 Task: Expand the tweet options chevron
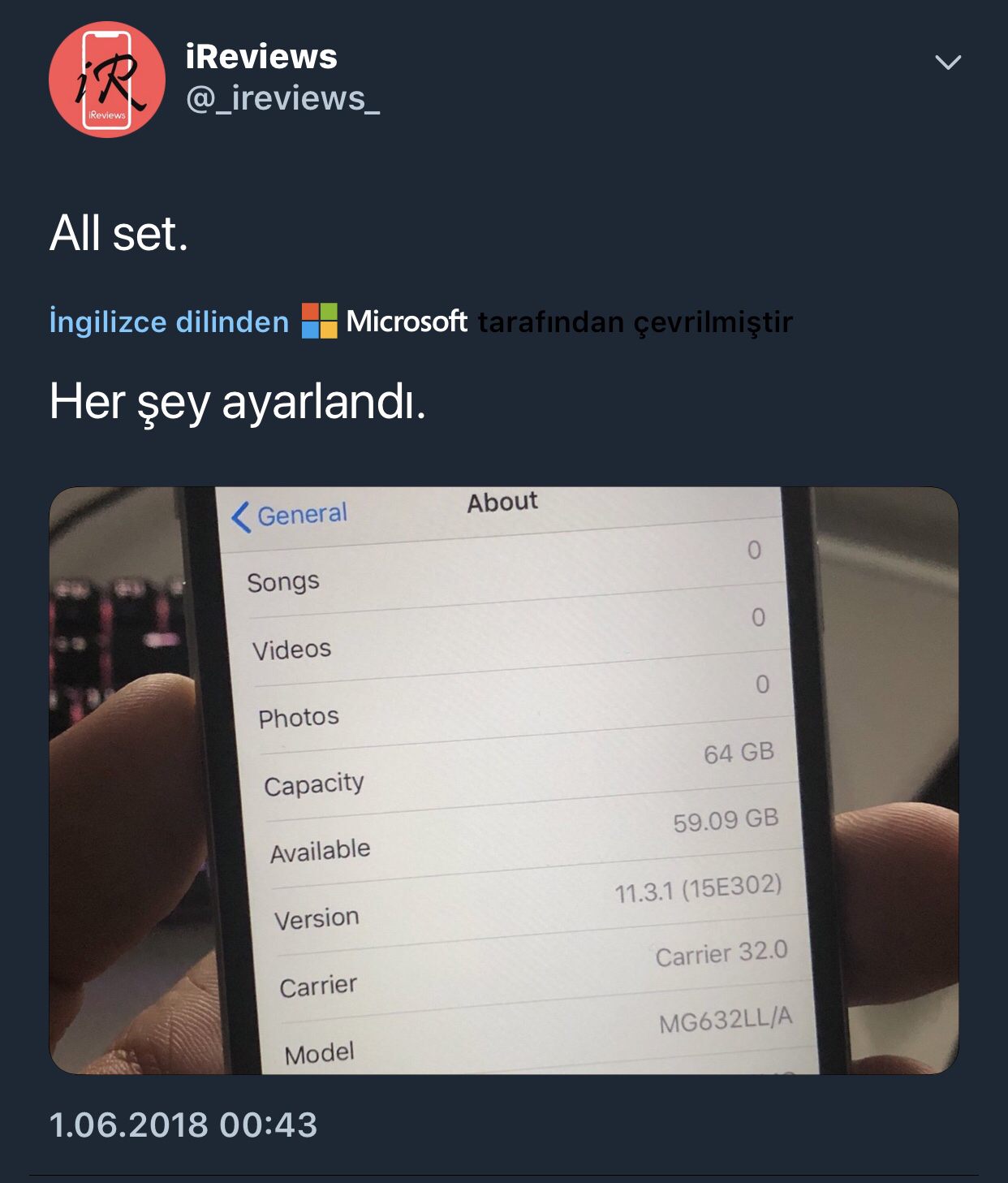click(x=948, y=63)
